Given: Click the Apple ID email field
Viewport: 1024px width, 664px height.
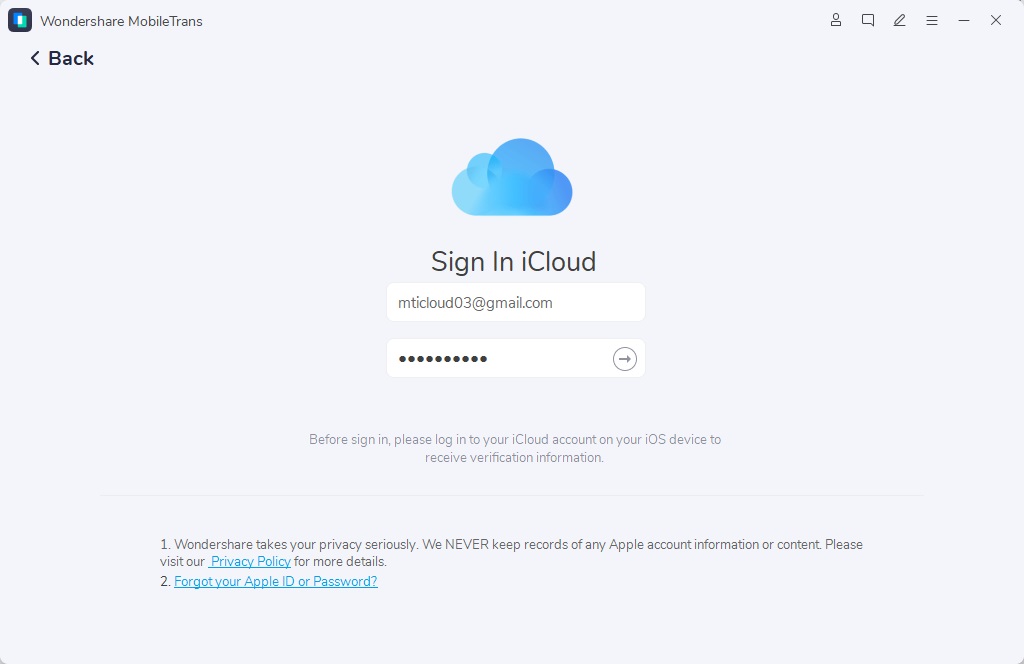Looking at the screenshot, I should point(515,302).
